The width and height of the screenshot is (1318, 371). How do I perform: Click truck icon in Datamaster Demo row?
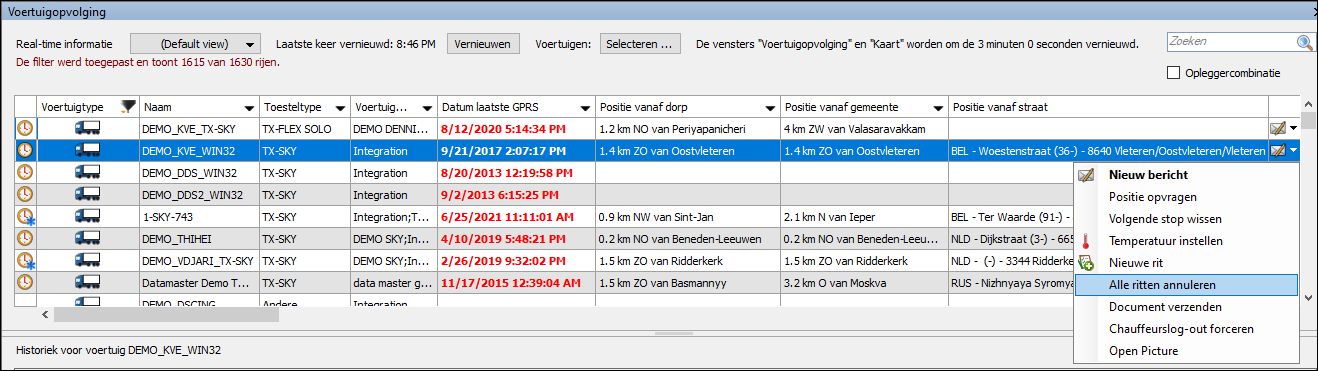(x=88, y=282)
